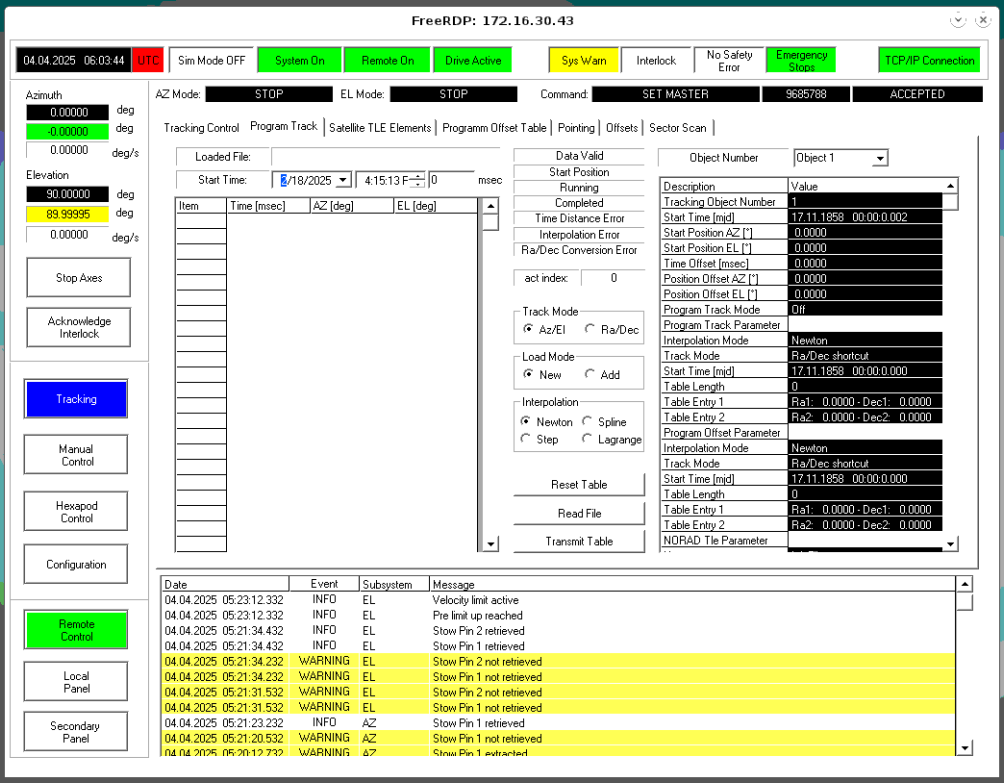Switch to the Tracking Control tab
This screenshot has width=1004, height=783.
point(202,128)
